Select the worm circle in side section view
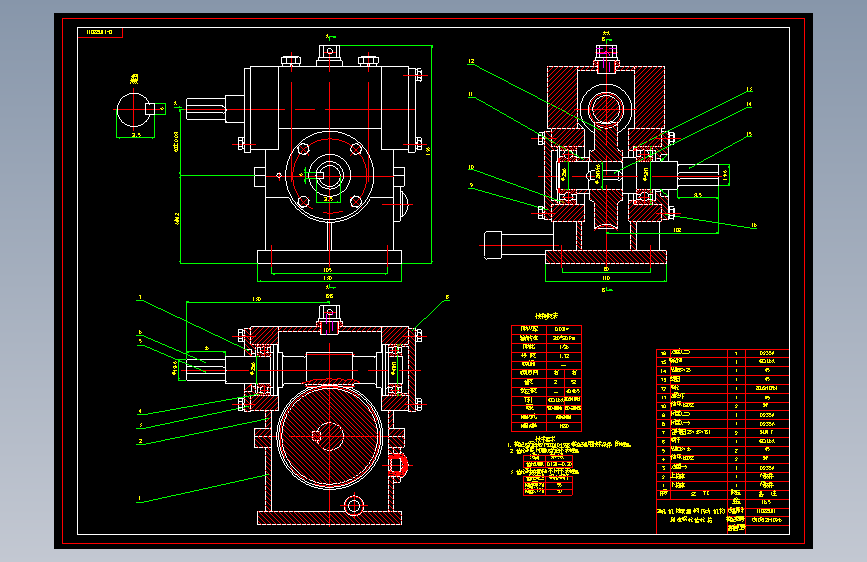This screenshot has height=562, width=867. 606,108
